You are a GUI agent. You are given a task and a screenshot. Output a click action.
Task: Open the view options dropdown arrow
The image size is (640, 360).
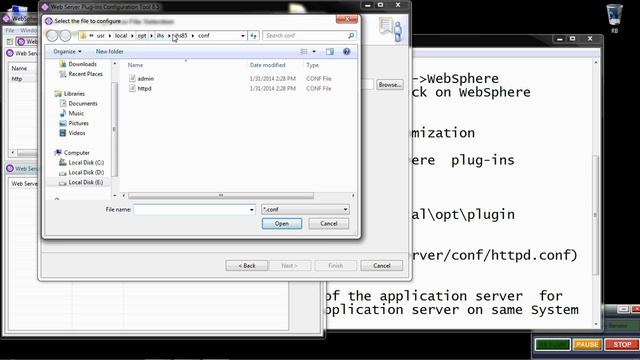(x=314, y=51)
